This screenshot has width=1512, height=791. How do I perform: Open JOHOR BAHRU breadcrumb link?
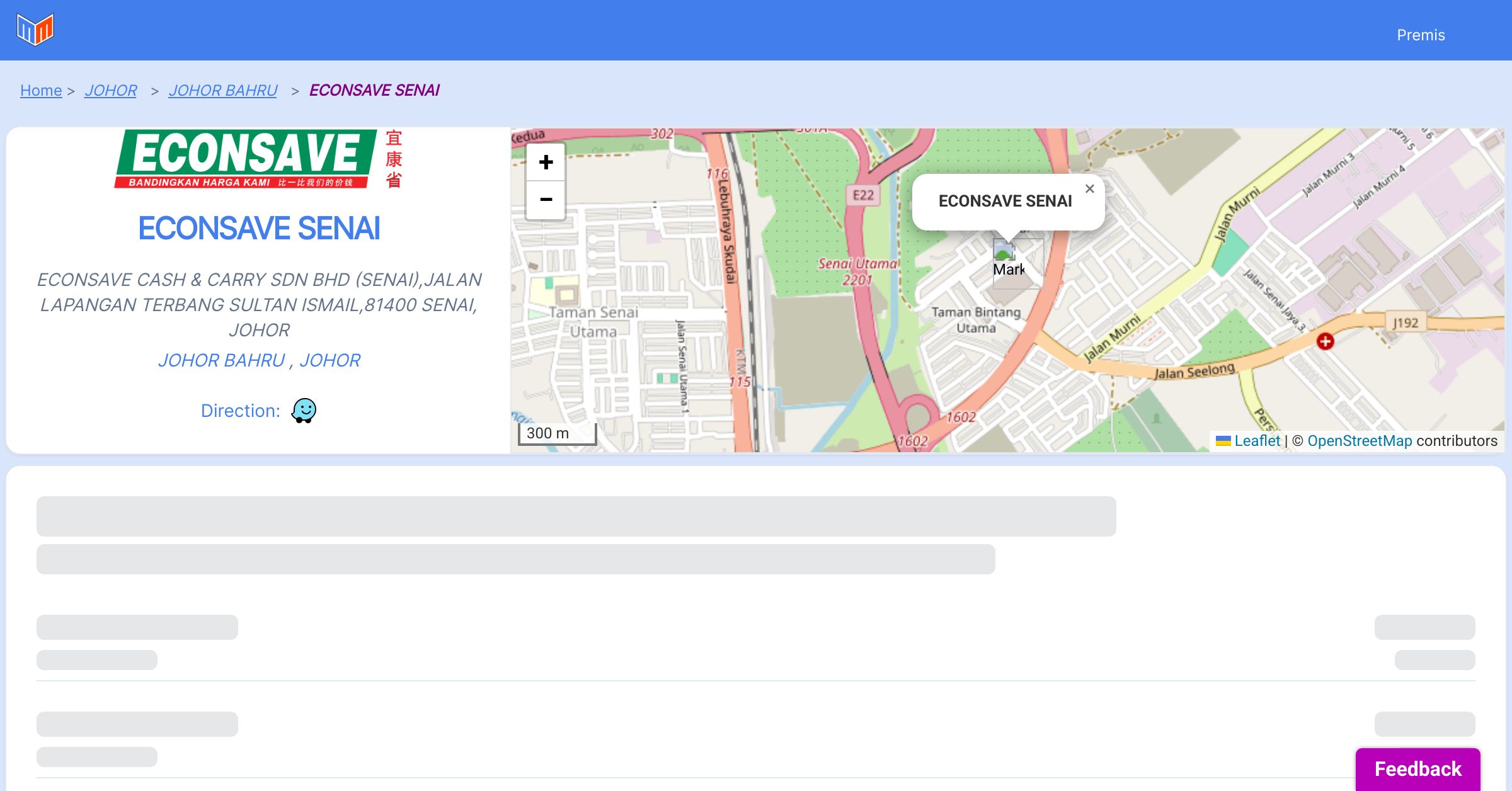pos(223,91)
